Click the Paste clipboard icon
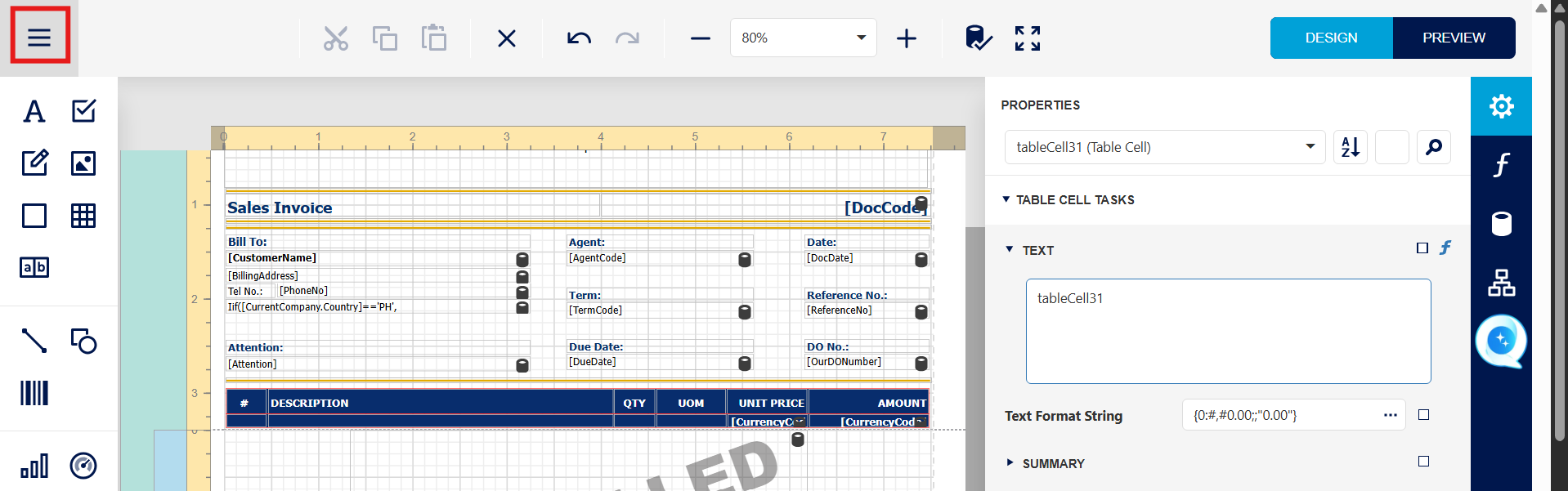Image resolution: width=1568 pixels, height=491 pixels. click(x=433, y=38)
